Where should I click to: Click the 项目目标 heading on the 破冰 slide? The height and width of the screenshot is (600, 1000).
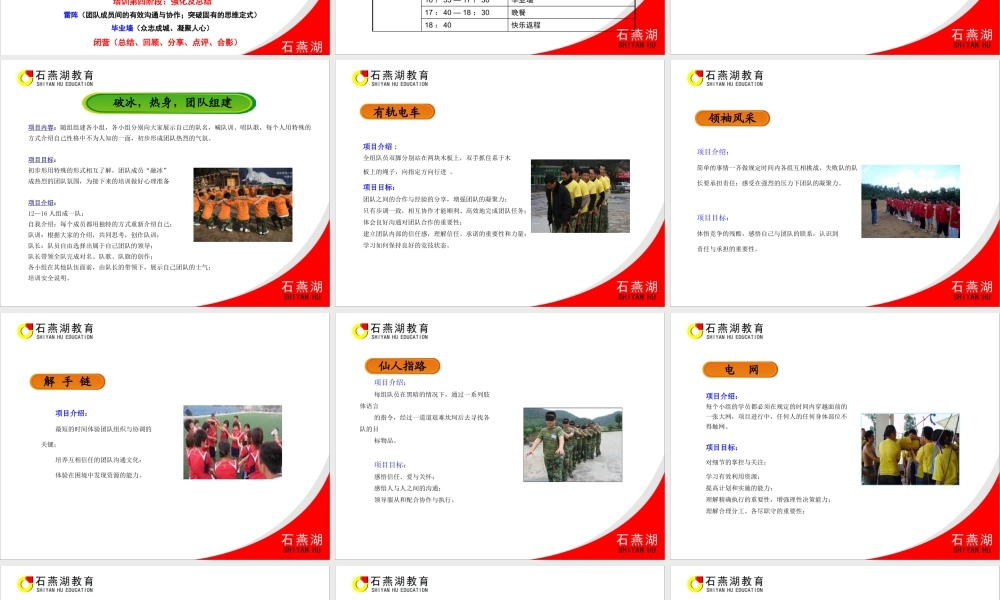pos(41,160)
